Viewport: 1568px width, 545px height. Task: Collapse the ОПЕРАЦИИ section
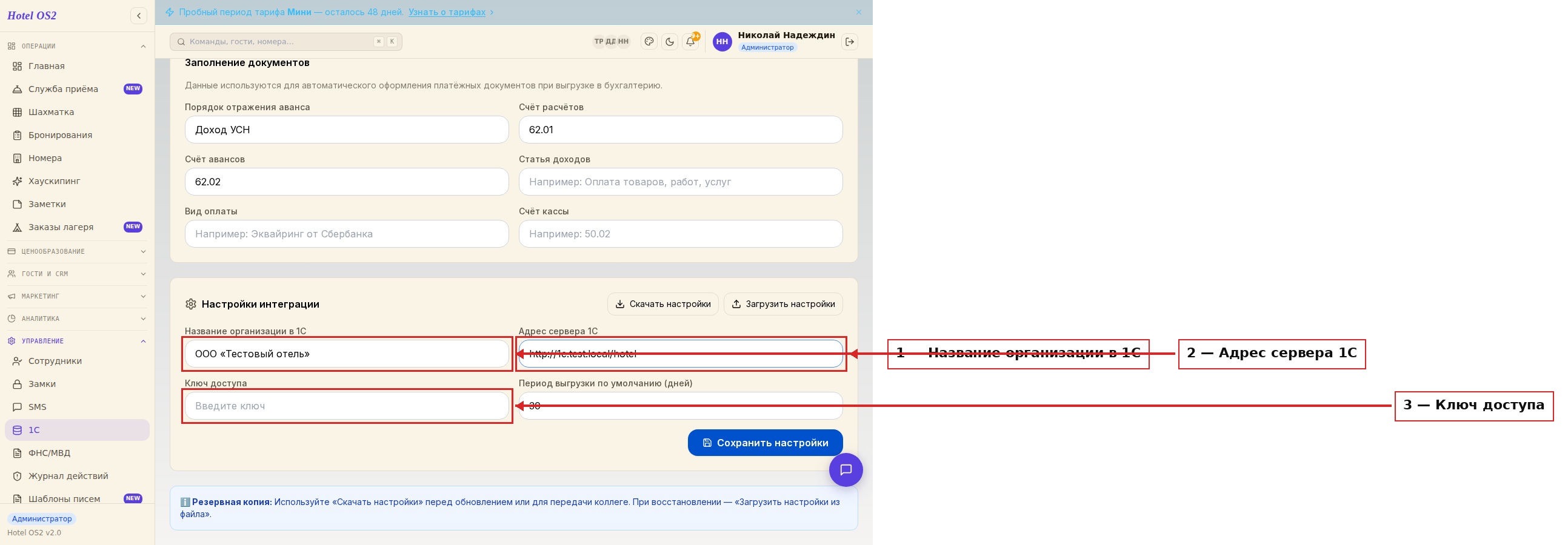77,46
